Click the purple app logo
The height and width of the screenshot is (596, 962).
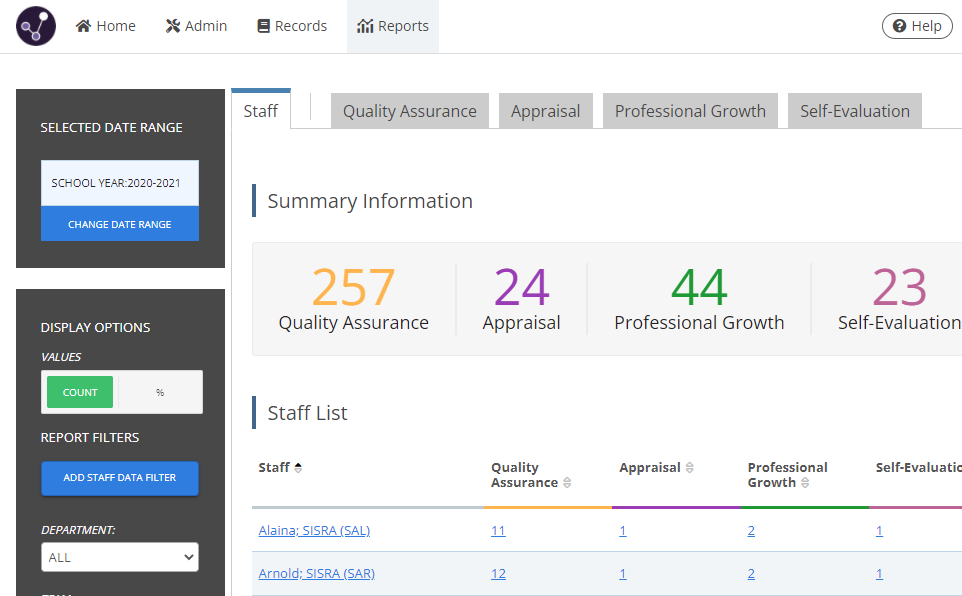[34, 25]
